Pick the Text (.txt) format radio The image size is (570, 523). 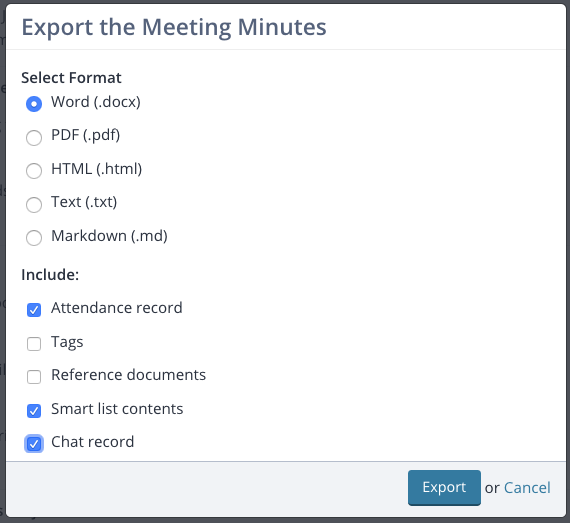[34, 205]
